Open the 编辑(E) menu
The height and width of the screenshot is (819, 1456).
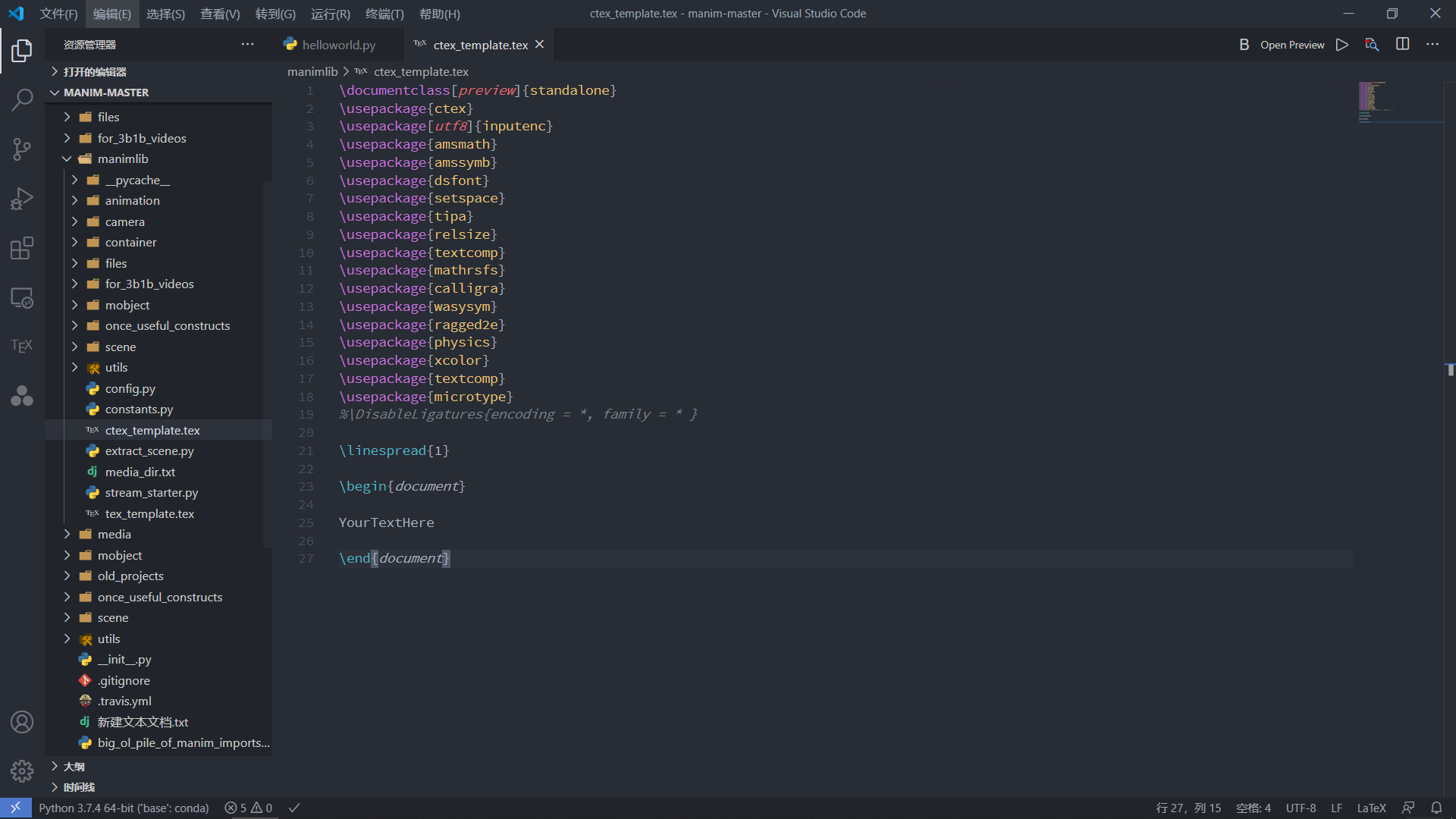[112, 14]
